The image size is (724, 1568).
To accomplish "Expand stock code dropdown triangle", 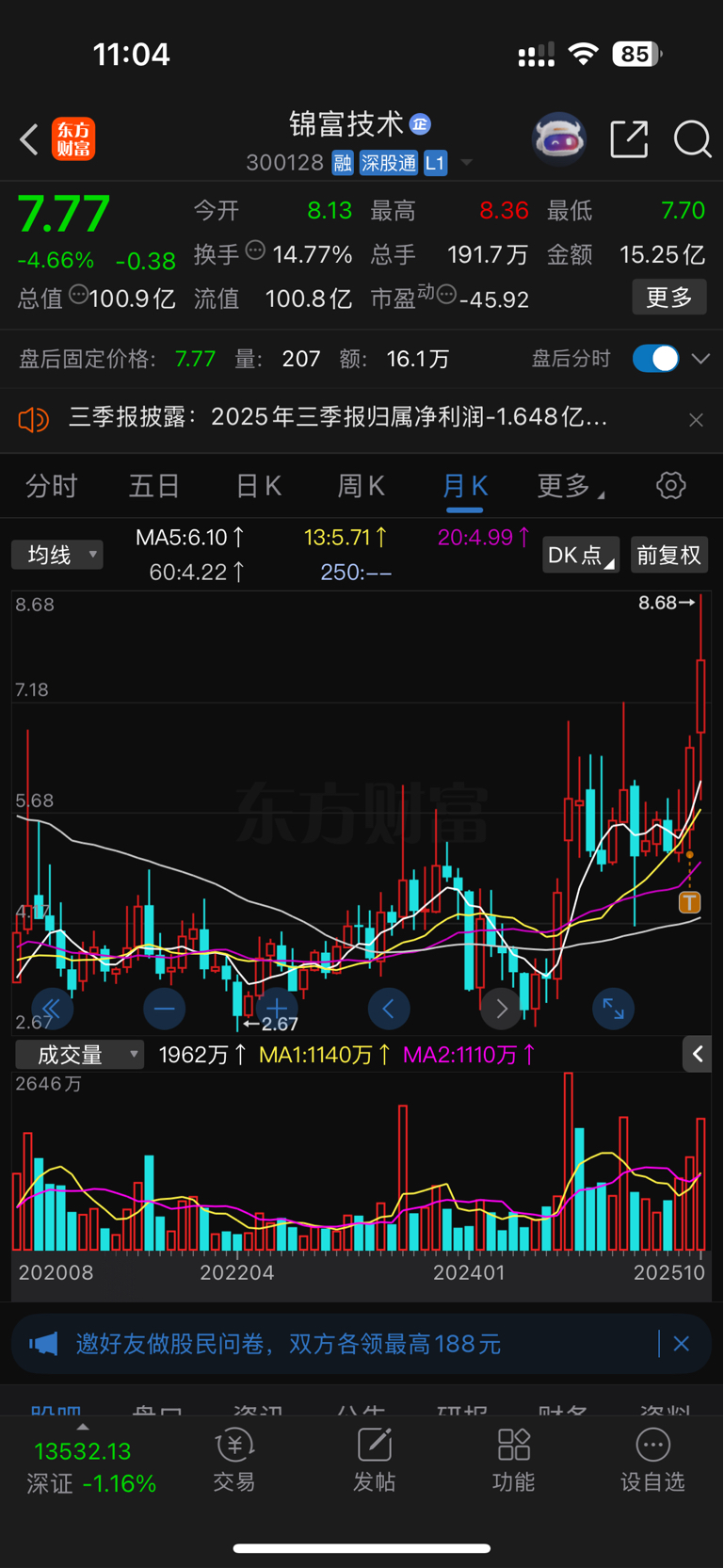I will 466,163.
